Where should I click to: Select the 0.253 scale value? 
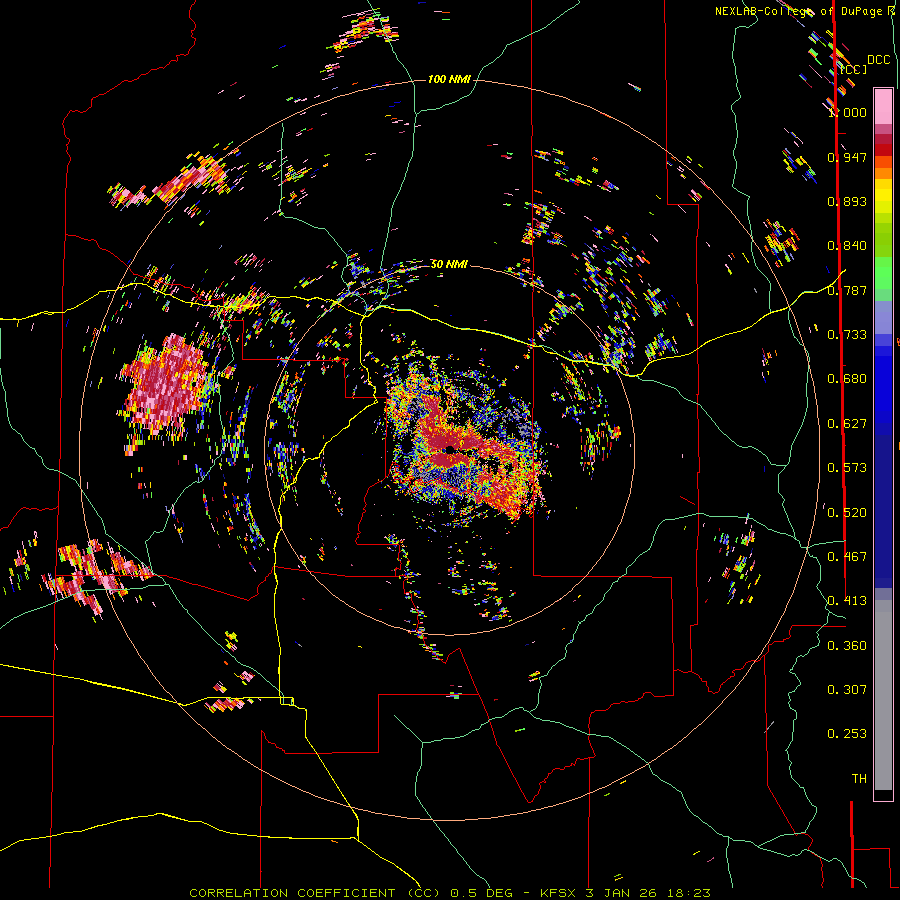[x=847, y=734]
